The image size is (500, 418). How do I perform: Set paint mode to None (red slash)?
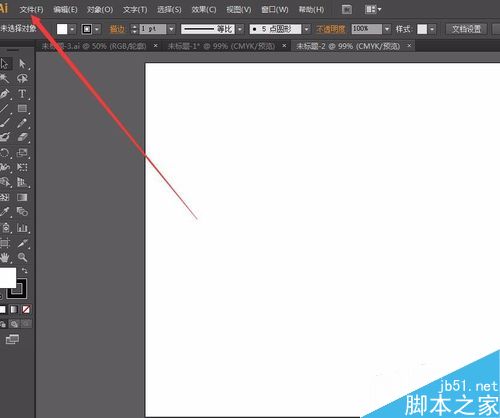pyautogui.click(x=26, y=310)
